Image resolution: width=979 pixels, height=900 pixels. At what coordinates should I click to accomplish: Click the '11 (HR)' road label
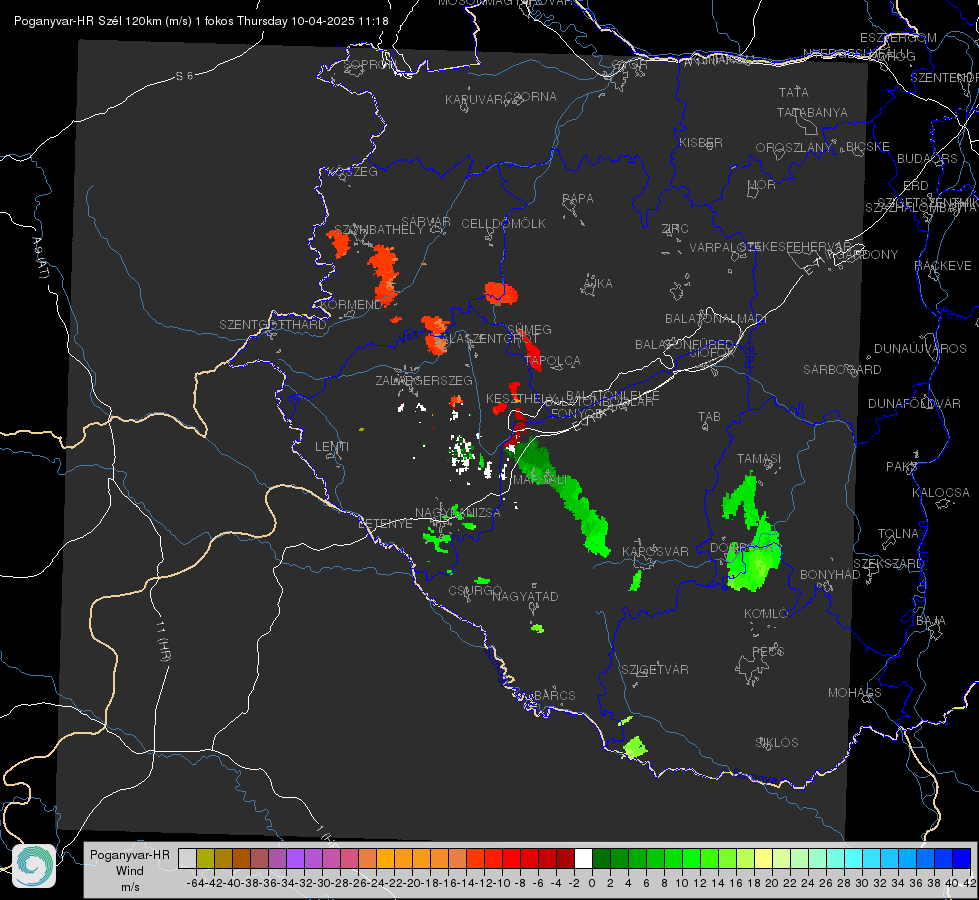point(164,642)
